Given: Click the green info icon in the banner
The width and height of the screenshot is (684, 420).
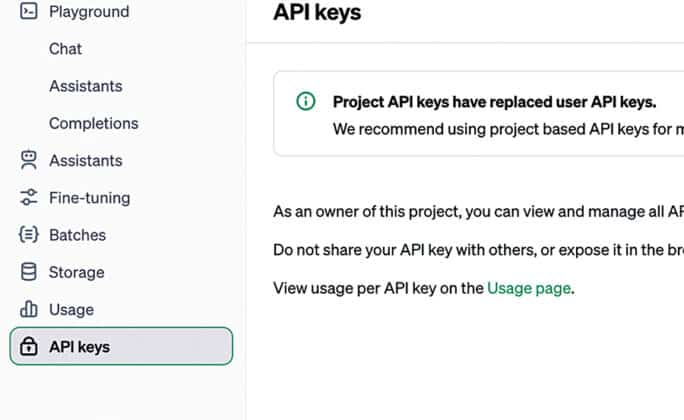Looking at the screenshot, I should click(x=305, y=101).
